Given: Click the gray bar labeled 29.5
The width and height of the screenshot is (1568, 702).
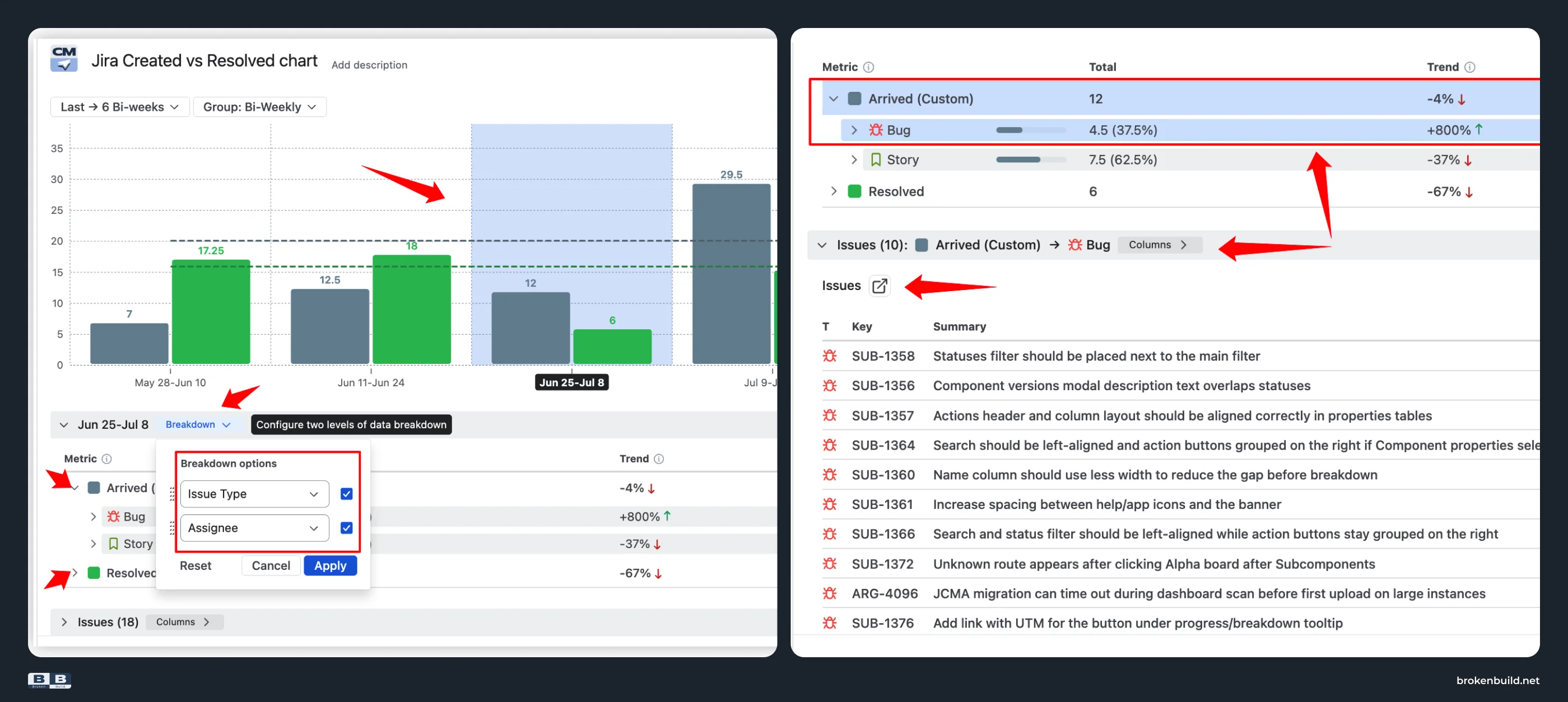Looking at the screenshot, I should (731, 274).
